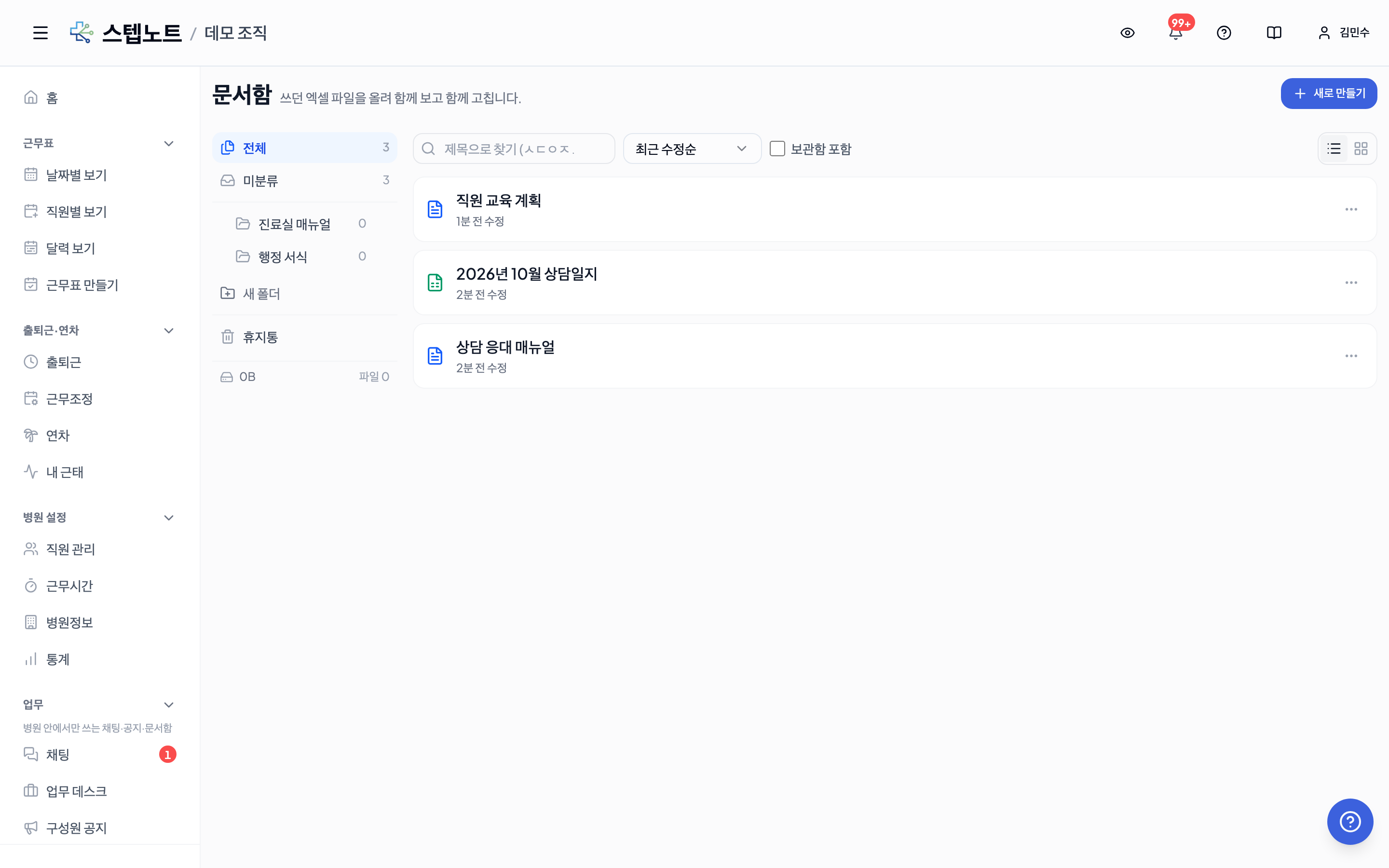Go to 홈 in sidebar
The width and height of the screenshot is (1389, 868).
pyautogui.click(x=100, y=97)
